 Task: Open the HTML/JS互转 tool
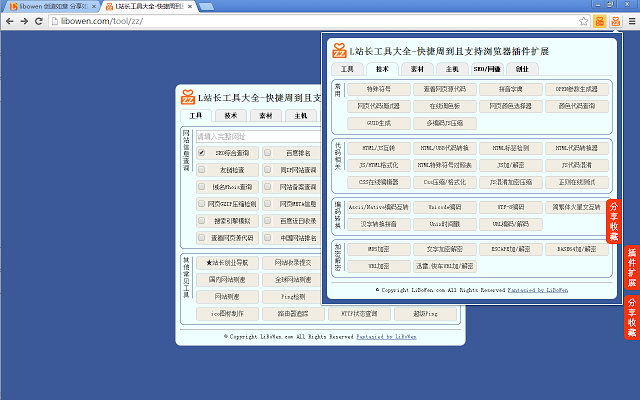(x=379, y=148)
